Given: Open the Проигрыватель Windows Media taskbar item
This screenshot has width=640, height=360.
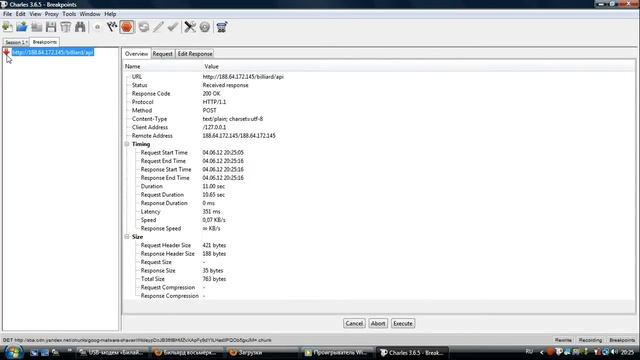Looking at the screenshot, I should tap(337, 353).
